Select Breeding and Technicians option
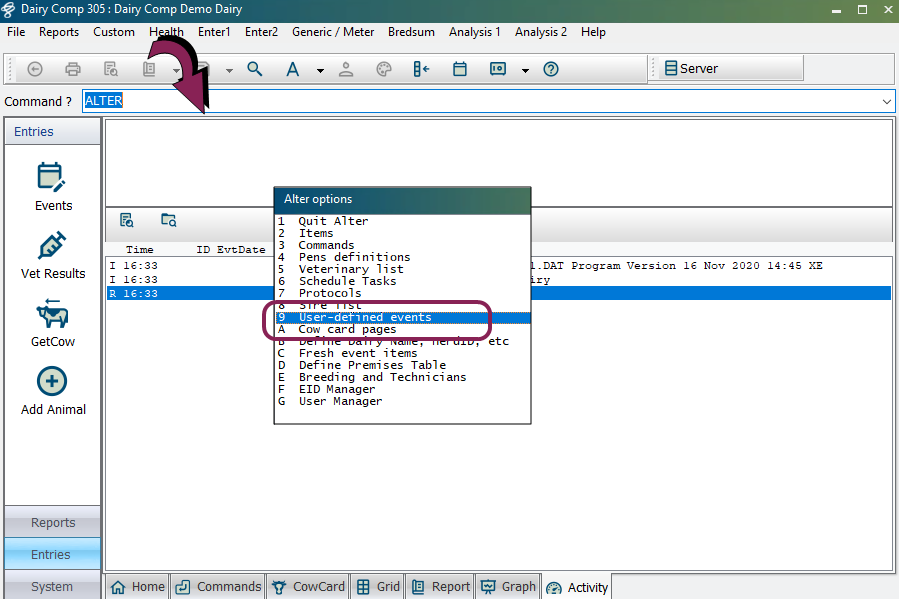Image resolution: width=899 pixels, height=599 pixels. click(x=402, y=377)
